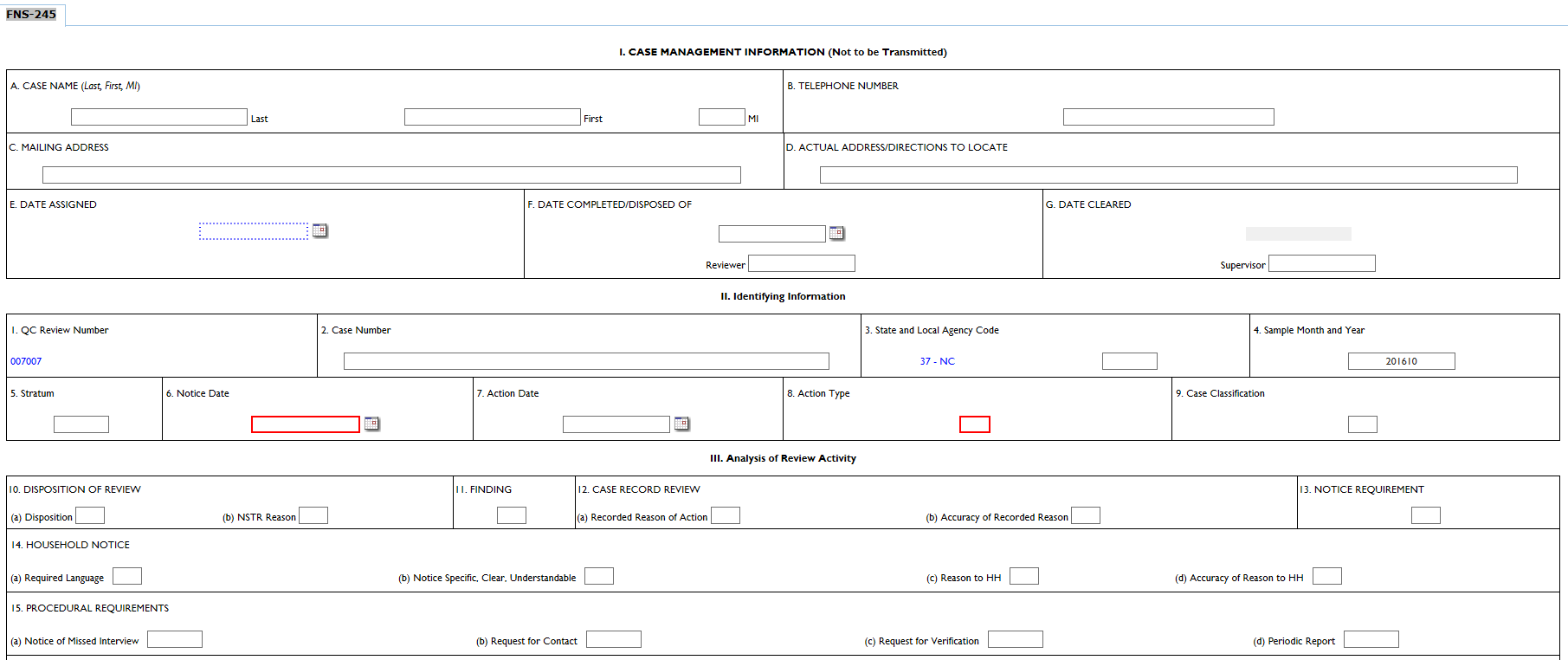Select the FNS-245 tab

tap(31, 14)
